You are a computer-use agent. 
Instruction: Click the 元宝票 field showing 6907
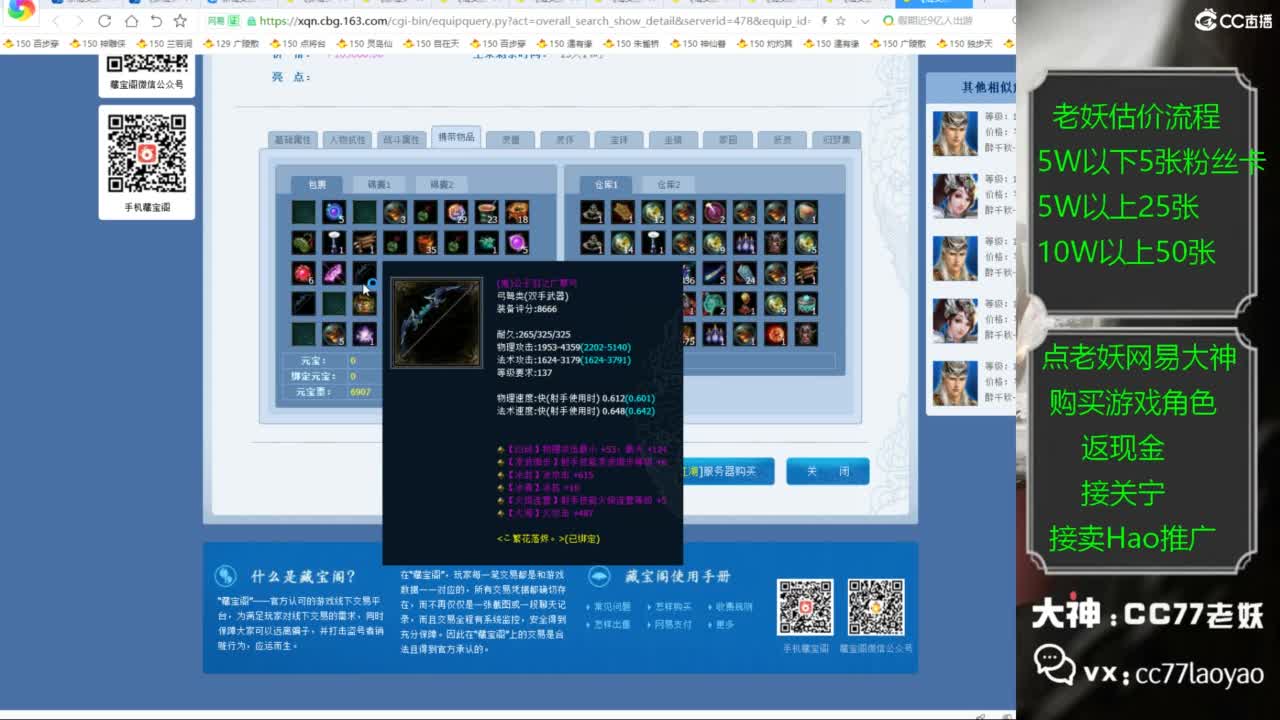point(362,394)
